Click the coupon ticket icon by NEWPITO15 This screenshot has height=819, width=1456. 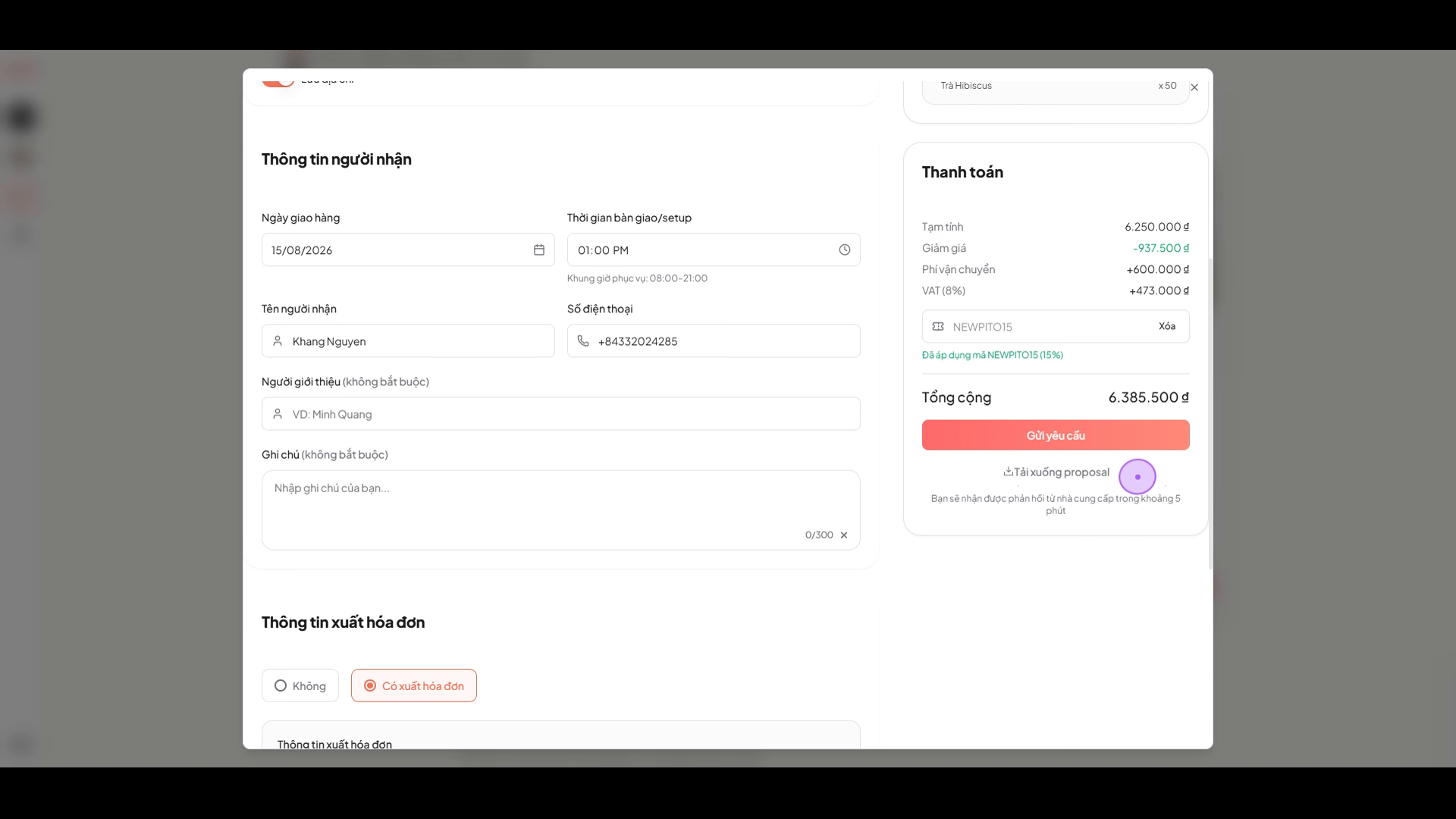[938, 327]
